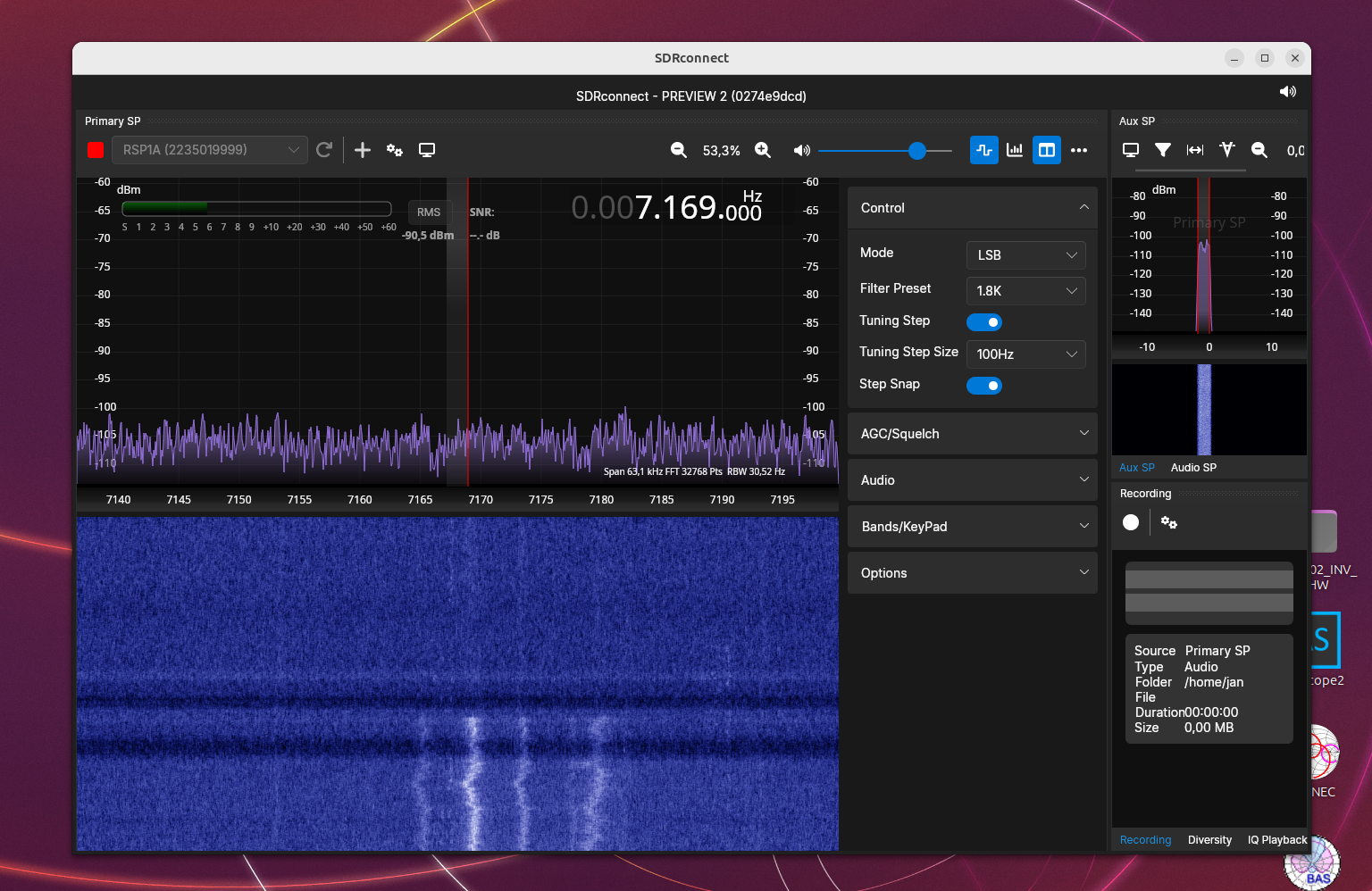Click the 53,3% zoom level value
This screenshot has width=1372, height=891.
721,151
